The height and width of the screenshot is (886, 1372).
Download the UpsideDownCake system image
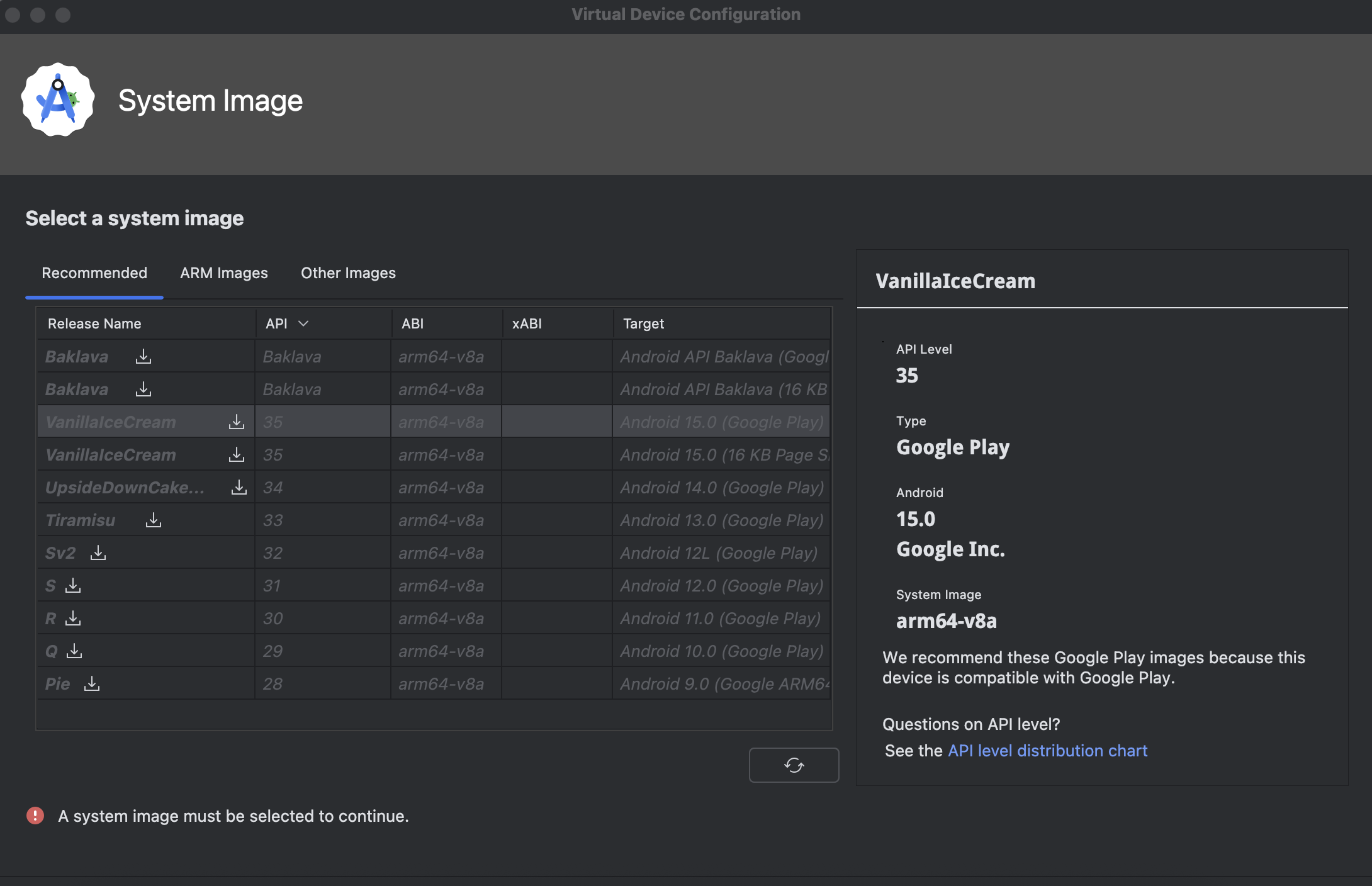239,487
